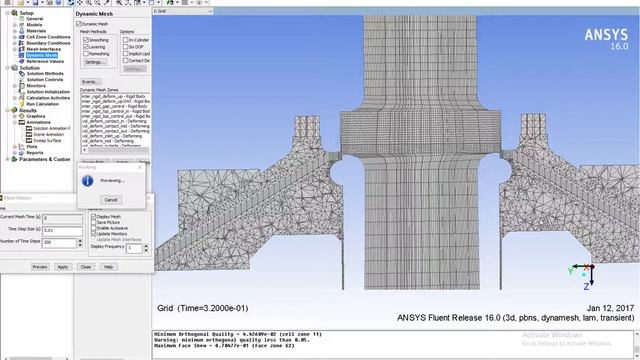The image size is (640, 360).
Task: Enable the Enable Autosave option
Action: tap(93, 228)
